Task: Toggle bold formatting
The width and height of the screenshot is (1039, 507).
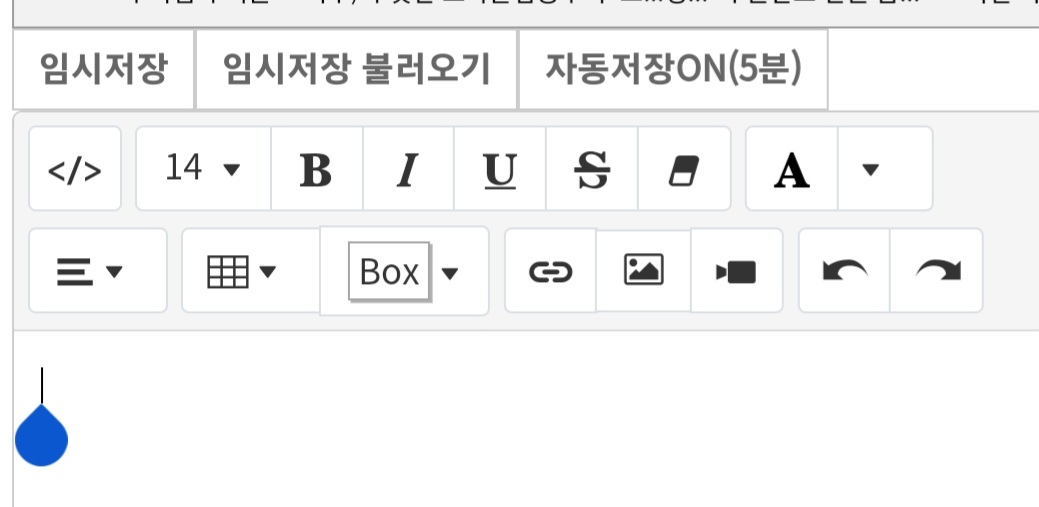Action: pyautogui.click(x=316, y=168)
